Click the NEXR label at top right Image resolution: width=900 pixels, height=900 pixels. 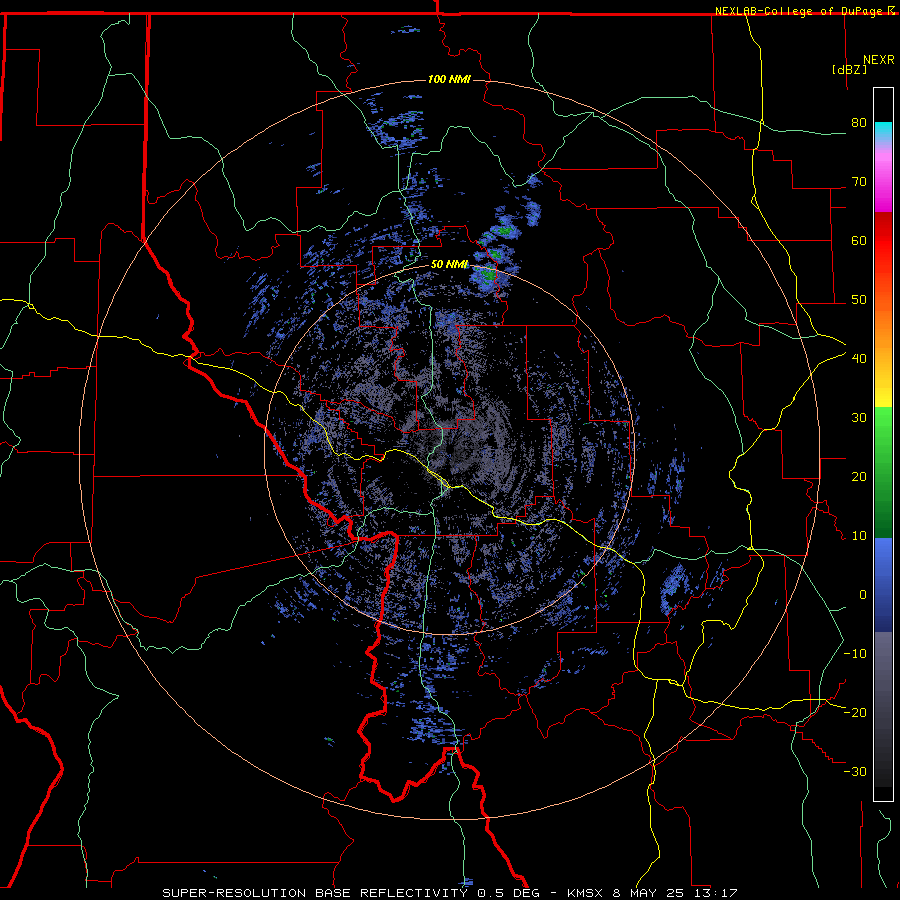click(x=879, y=60)
